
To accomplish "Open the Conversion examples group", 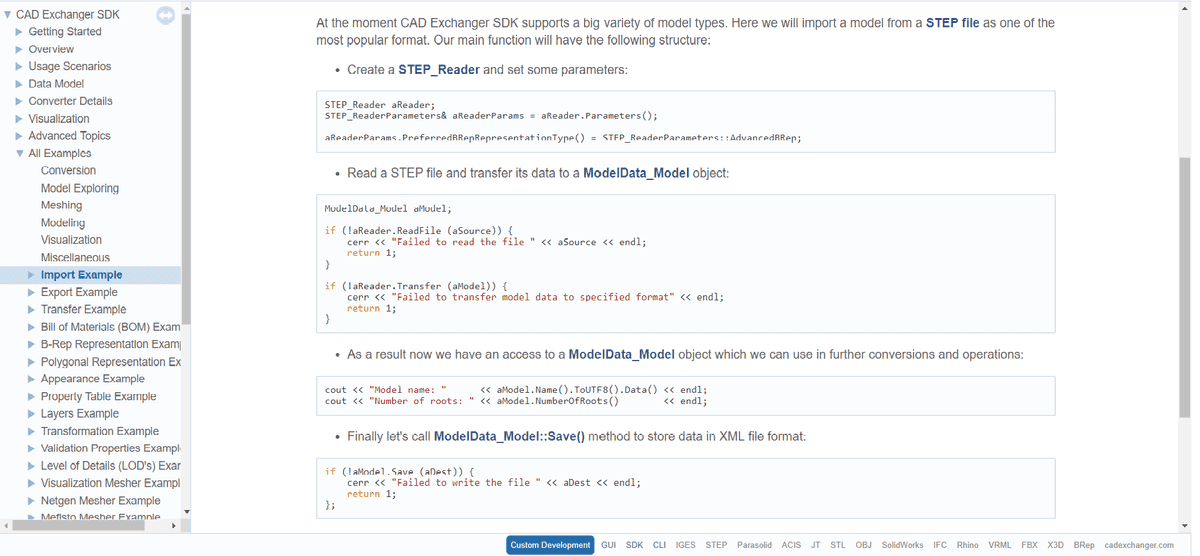I will pyautogui.click(x=68, y=171).
